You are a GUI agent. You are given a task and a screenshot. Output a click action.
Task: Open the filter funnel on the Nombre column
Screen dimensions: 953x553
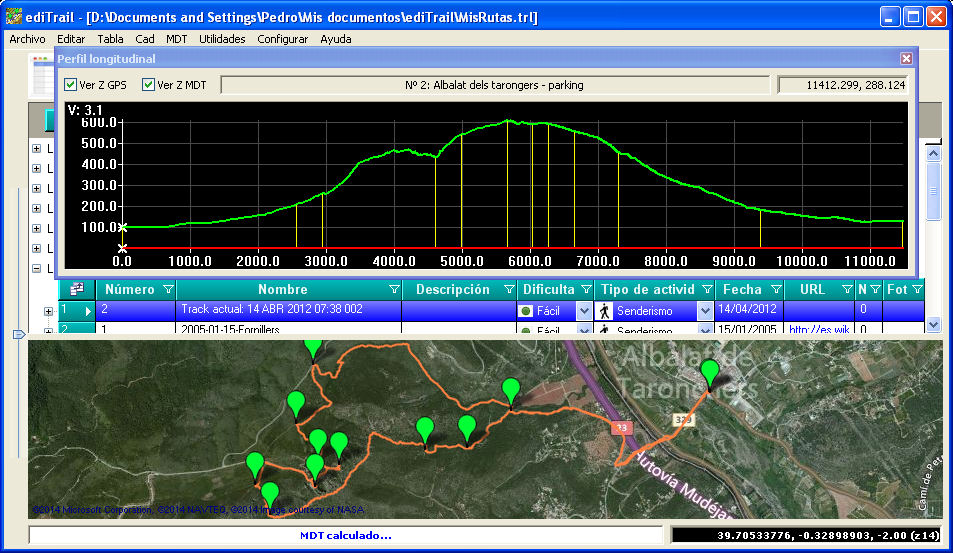pyautogui.click(x=394, y=289)
